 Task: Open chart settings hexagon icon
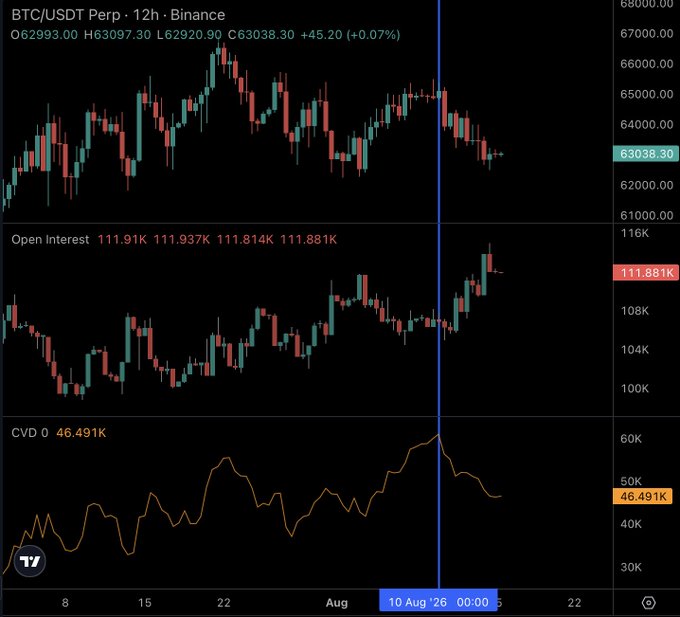click(648, 603)
